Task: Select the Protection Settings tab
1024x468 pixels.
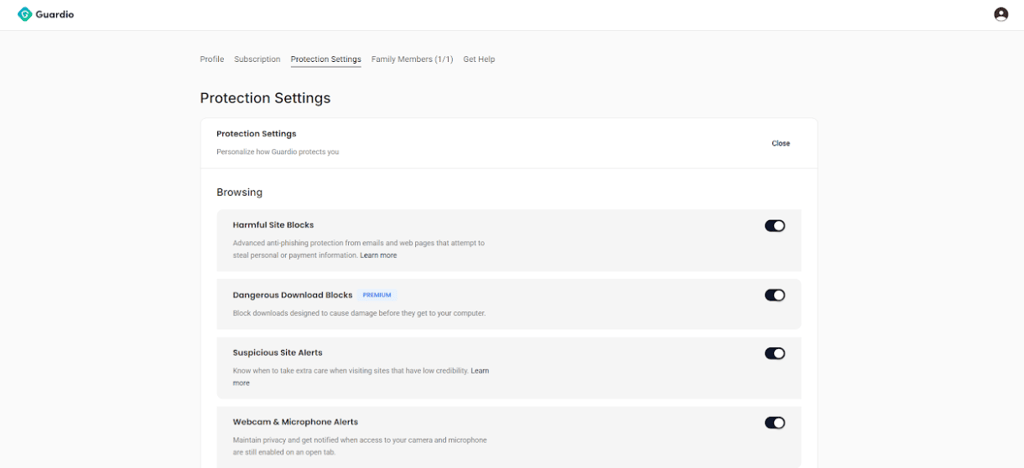Action: coord(326,59)
